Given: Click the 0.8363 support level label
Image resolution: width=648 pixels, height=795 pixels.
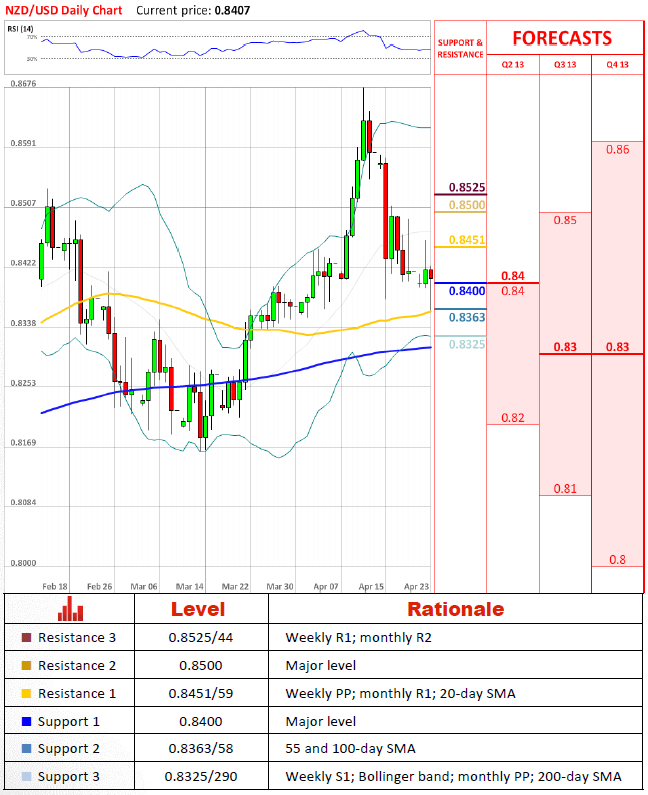Looking at the screenshot, I should coord(467,317).
